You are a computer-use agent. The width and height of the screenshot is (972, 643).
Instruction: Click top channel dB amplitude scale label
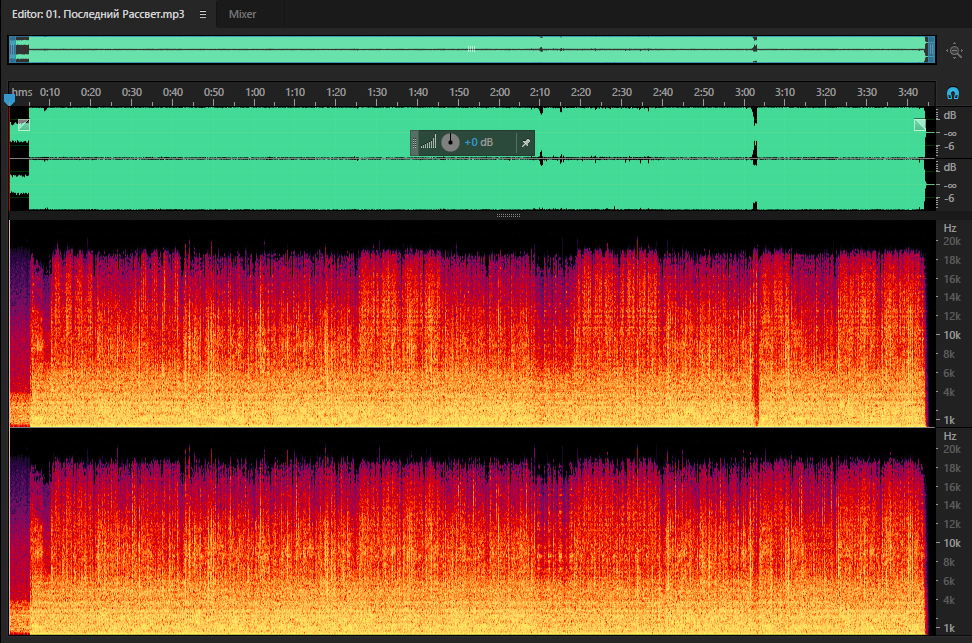tap(950, 115)
